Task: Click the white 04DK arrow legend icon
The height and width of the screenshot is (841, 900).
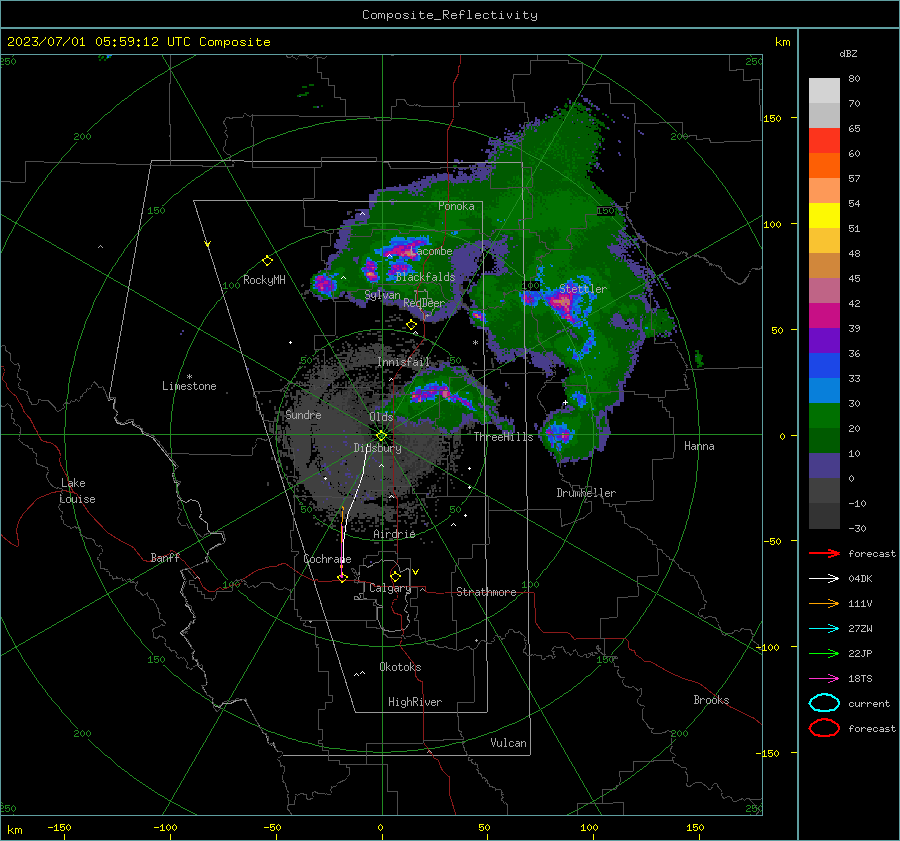Action: 824,579
